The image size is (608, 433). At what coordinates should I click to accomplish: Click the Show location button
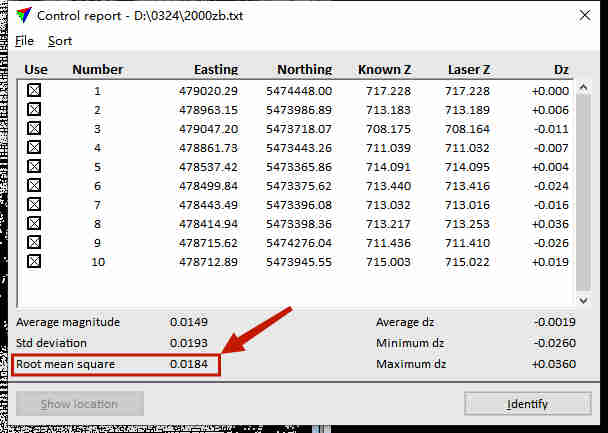click(x=80, y=404)
